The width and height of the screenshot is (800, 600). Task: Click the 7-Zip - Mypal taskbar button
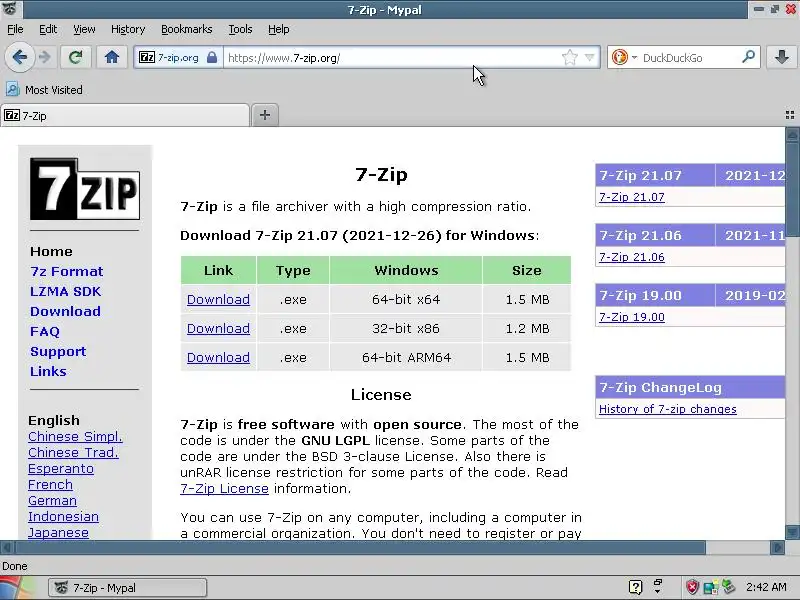coord(128,588)
